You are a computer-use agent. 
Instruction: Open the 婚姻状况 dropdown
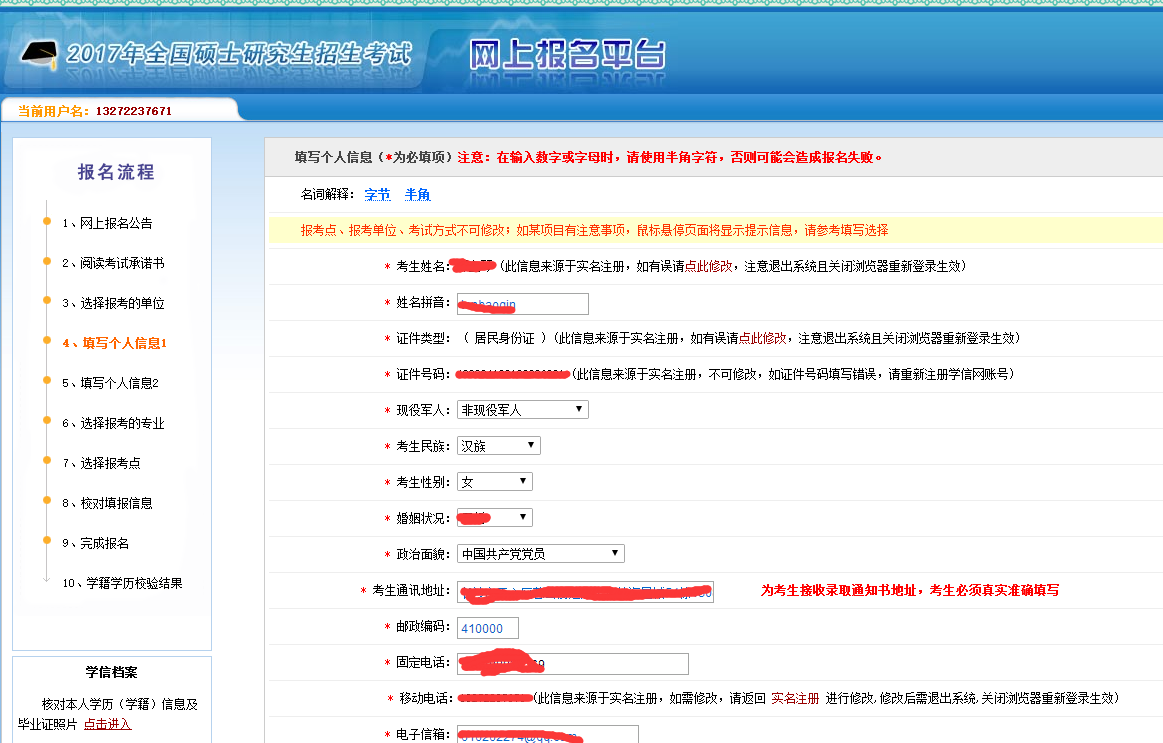point(494,518)
